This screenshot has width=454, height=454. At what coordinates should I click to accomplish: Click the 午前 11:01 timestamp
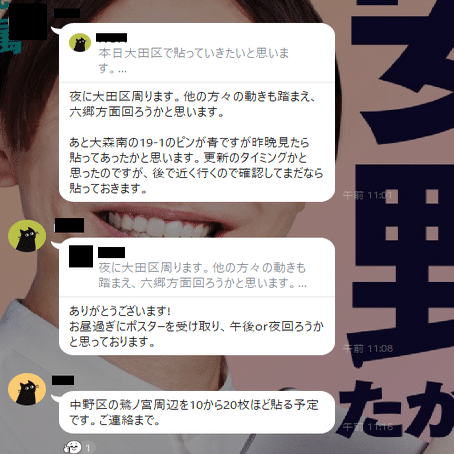[x=368, y=195]
